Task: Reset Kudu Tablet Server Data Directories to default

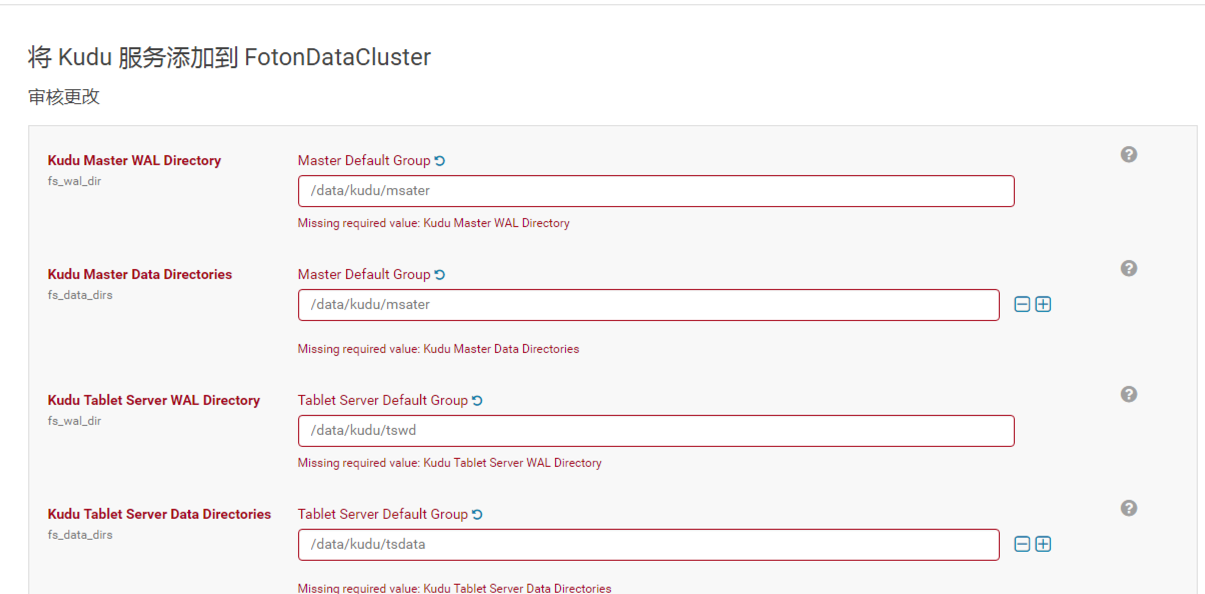Action: 477,515
